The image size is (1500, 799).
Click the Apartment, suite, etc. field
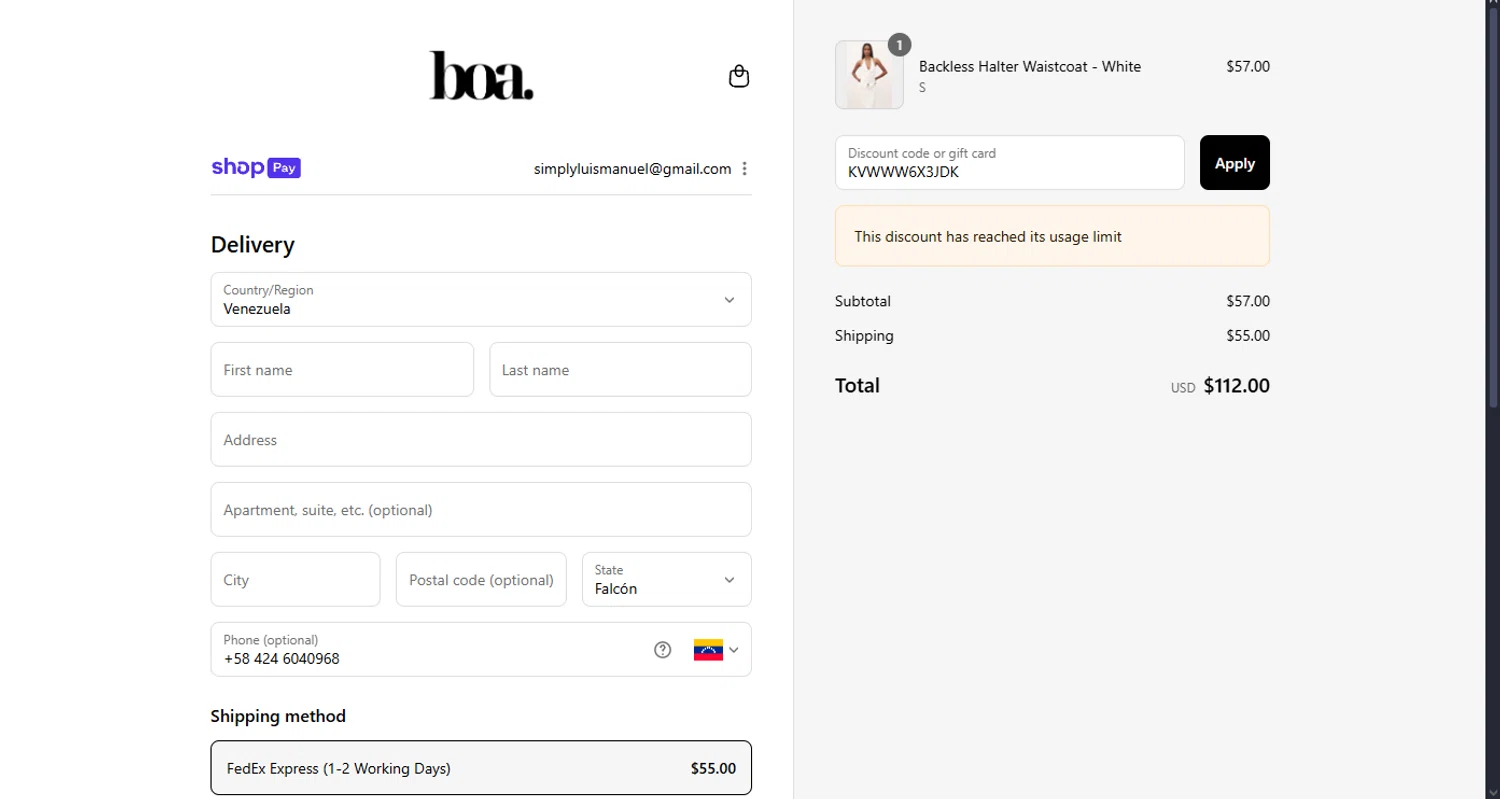[x=481, y=509]
